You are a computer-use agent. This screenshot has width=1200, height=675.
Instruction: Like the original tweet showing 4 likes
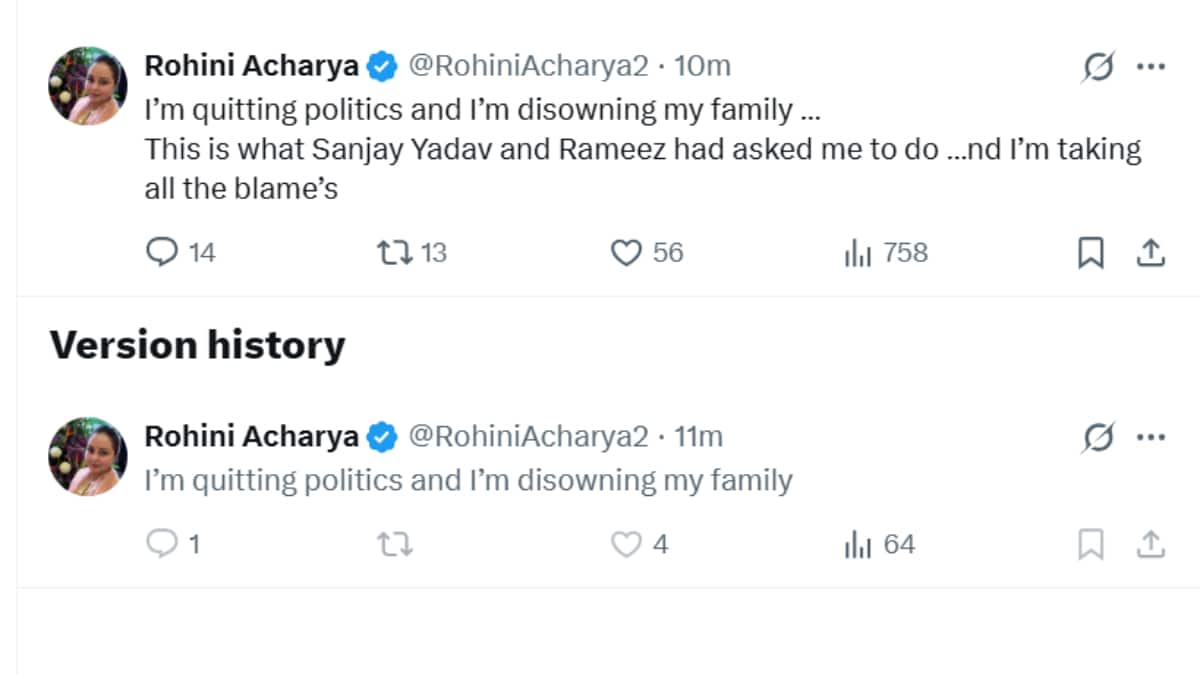click(628, 544)
